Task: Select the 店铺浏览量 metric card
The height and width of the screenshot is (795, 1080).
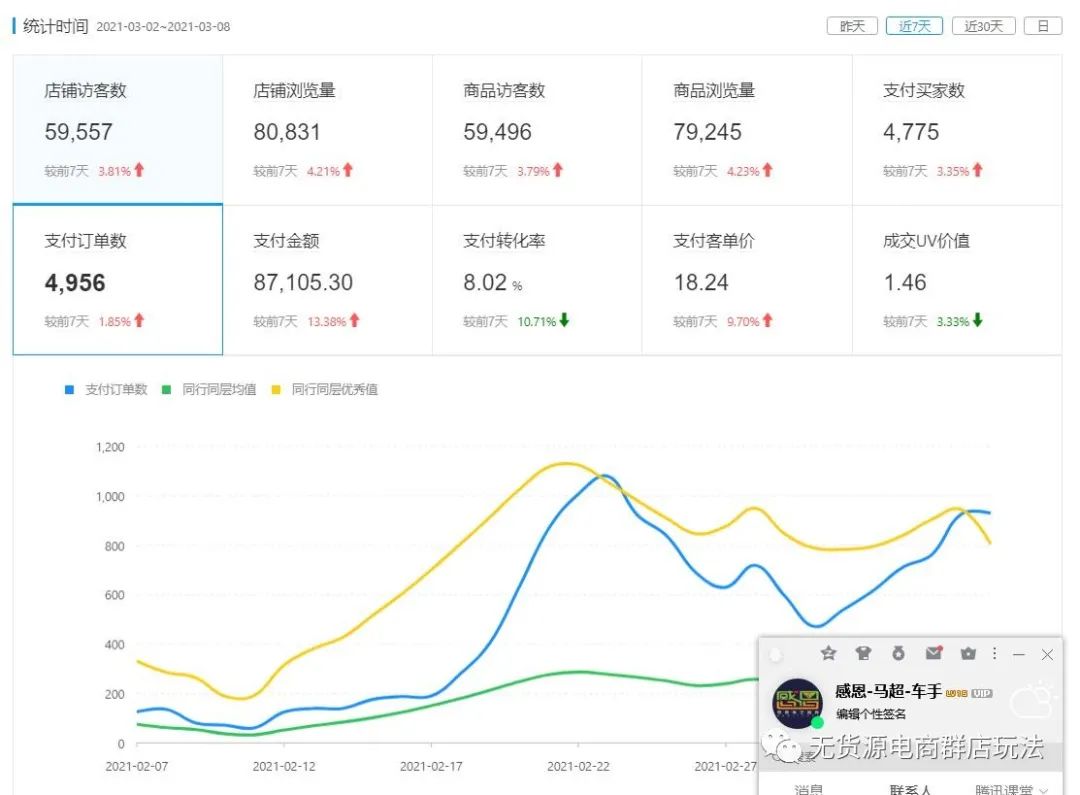Action: 328,130
